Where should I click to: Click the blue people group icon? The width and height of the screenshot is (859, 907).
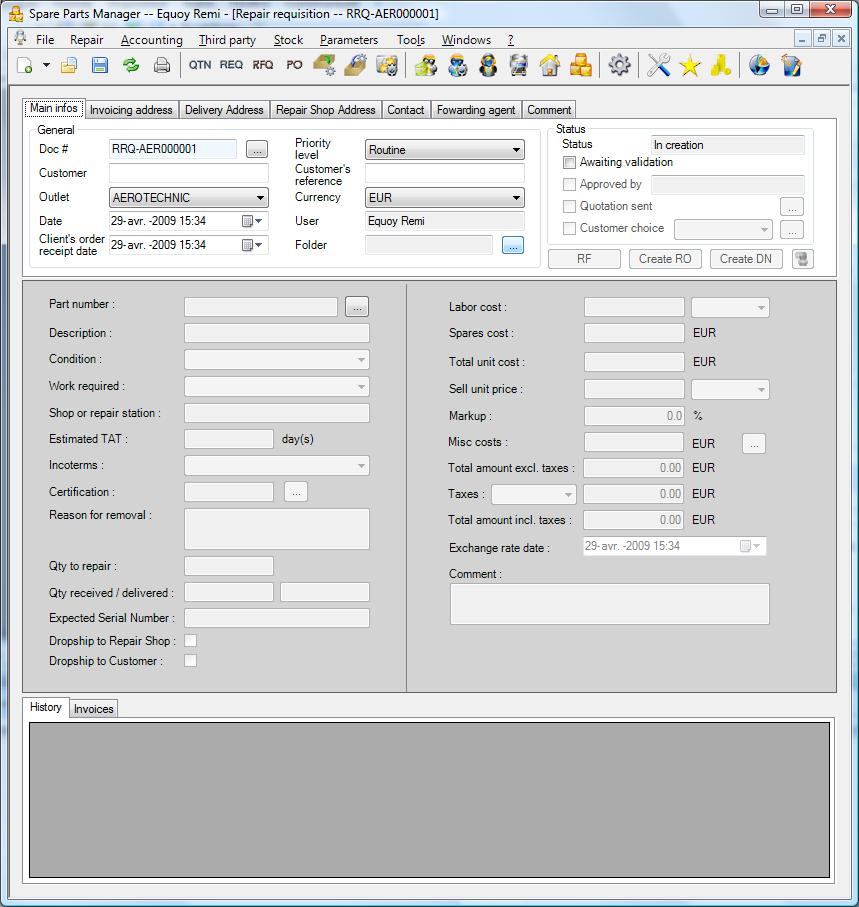457,65
